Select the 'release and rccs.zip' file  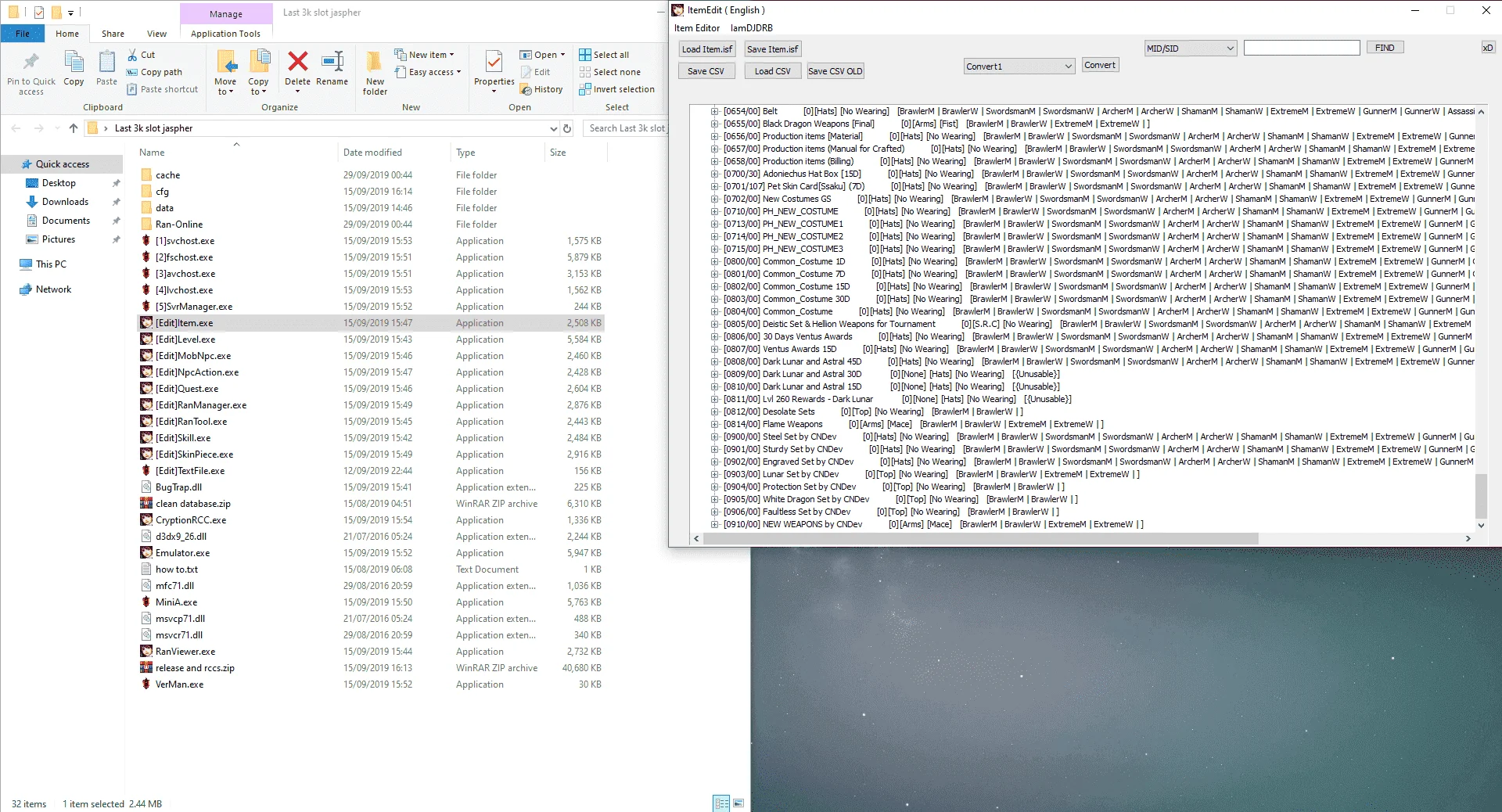(195, 668)
